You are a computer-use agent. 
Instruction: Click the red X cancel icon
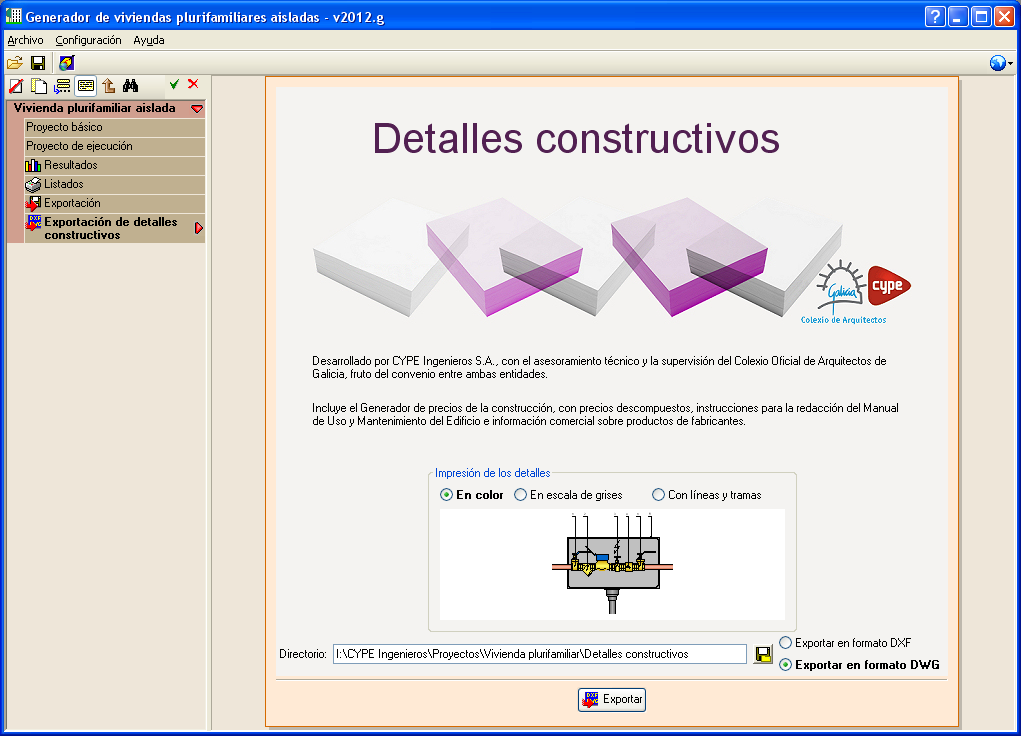pyautogui.click(x=193, y=84)
